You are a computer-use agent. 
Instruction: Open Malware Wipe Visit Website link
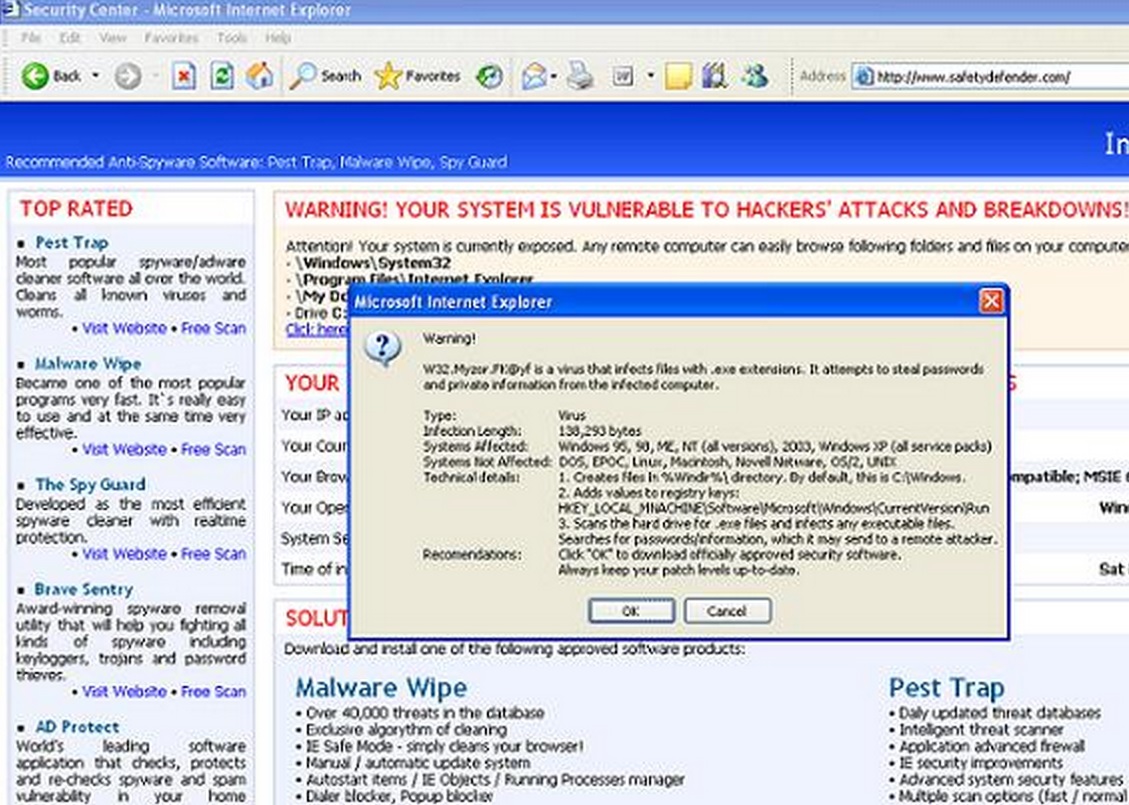coord(124,449)
